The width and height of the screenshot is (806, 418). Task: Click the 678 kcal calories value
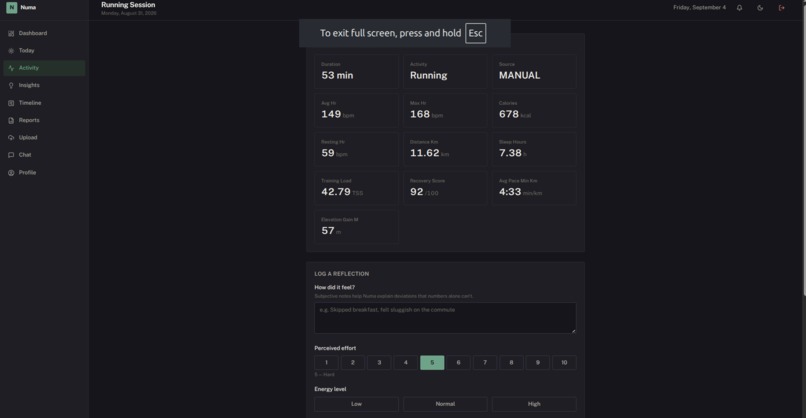[515, 114]
